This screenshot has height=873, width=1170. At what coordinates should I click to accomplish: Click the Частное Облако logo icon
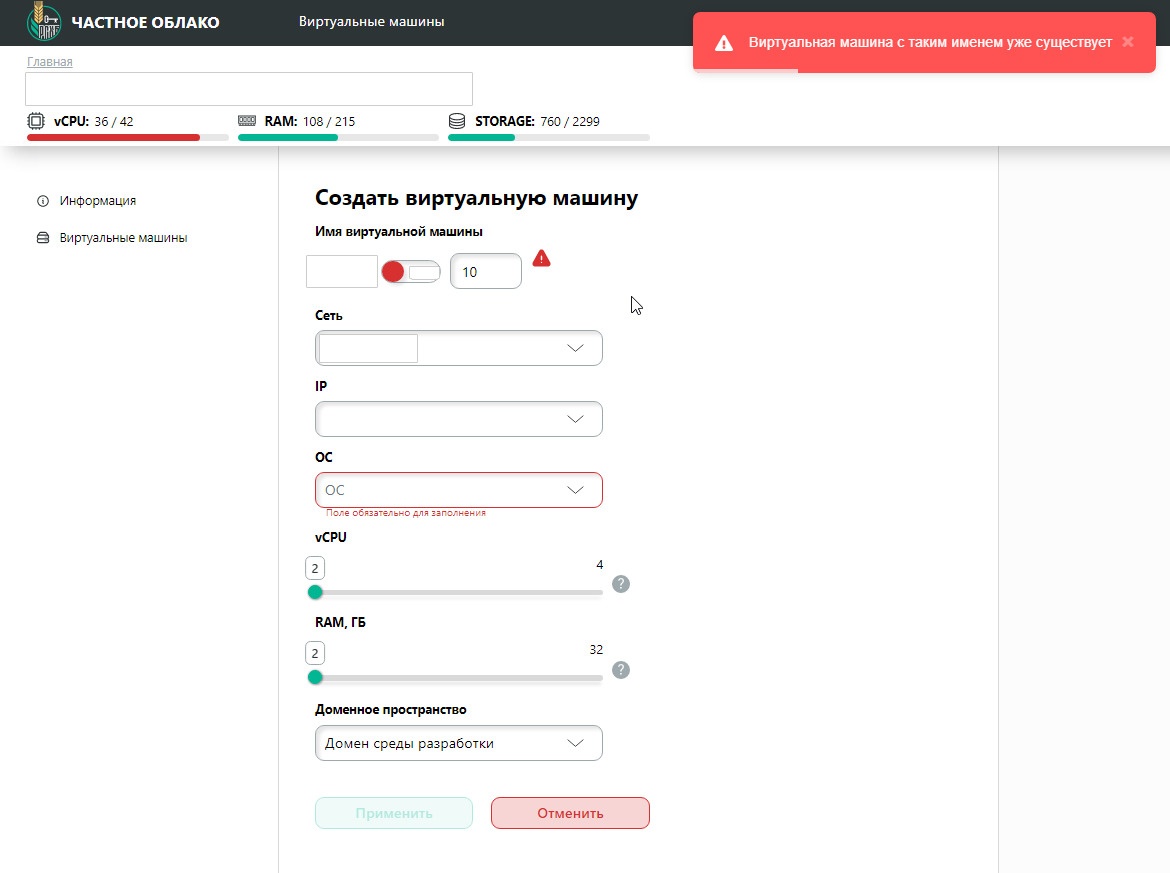tap(43, 22)
